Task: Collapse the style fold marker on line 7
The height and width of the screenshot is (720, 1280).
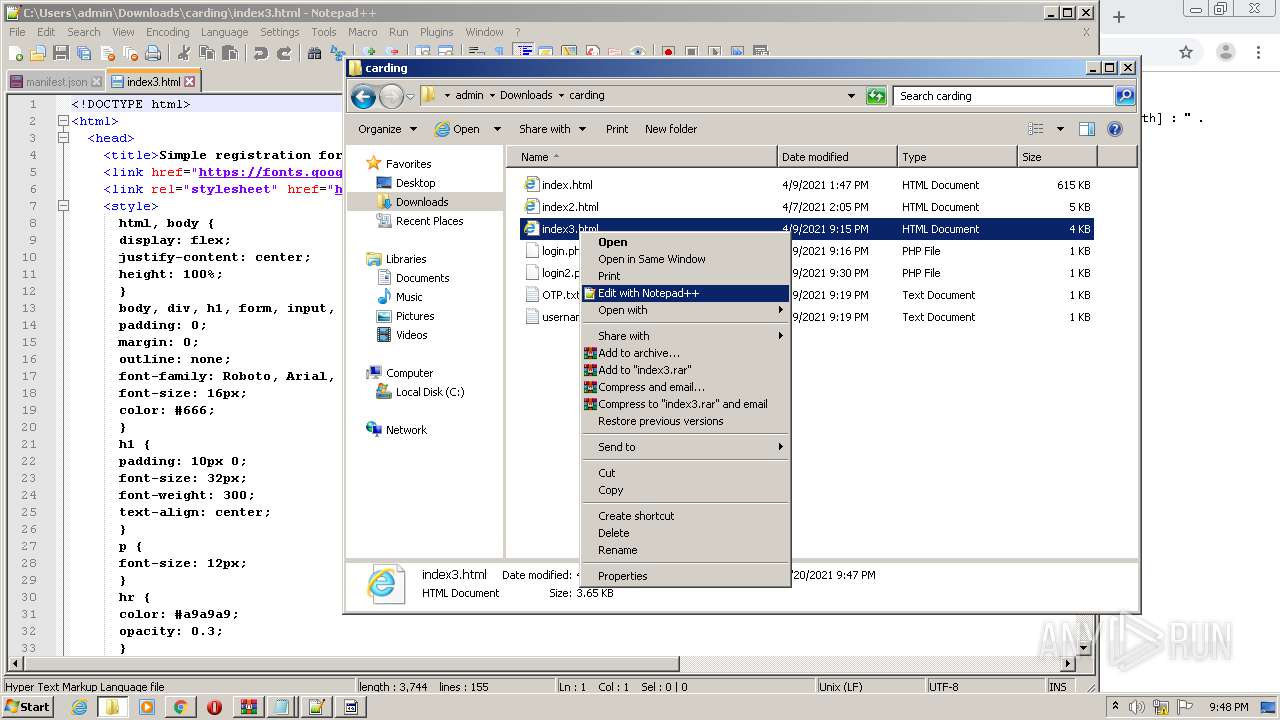Action: 63,206
